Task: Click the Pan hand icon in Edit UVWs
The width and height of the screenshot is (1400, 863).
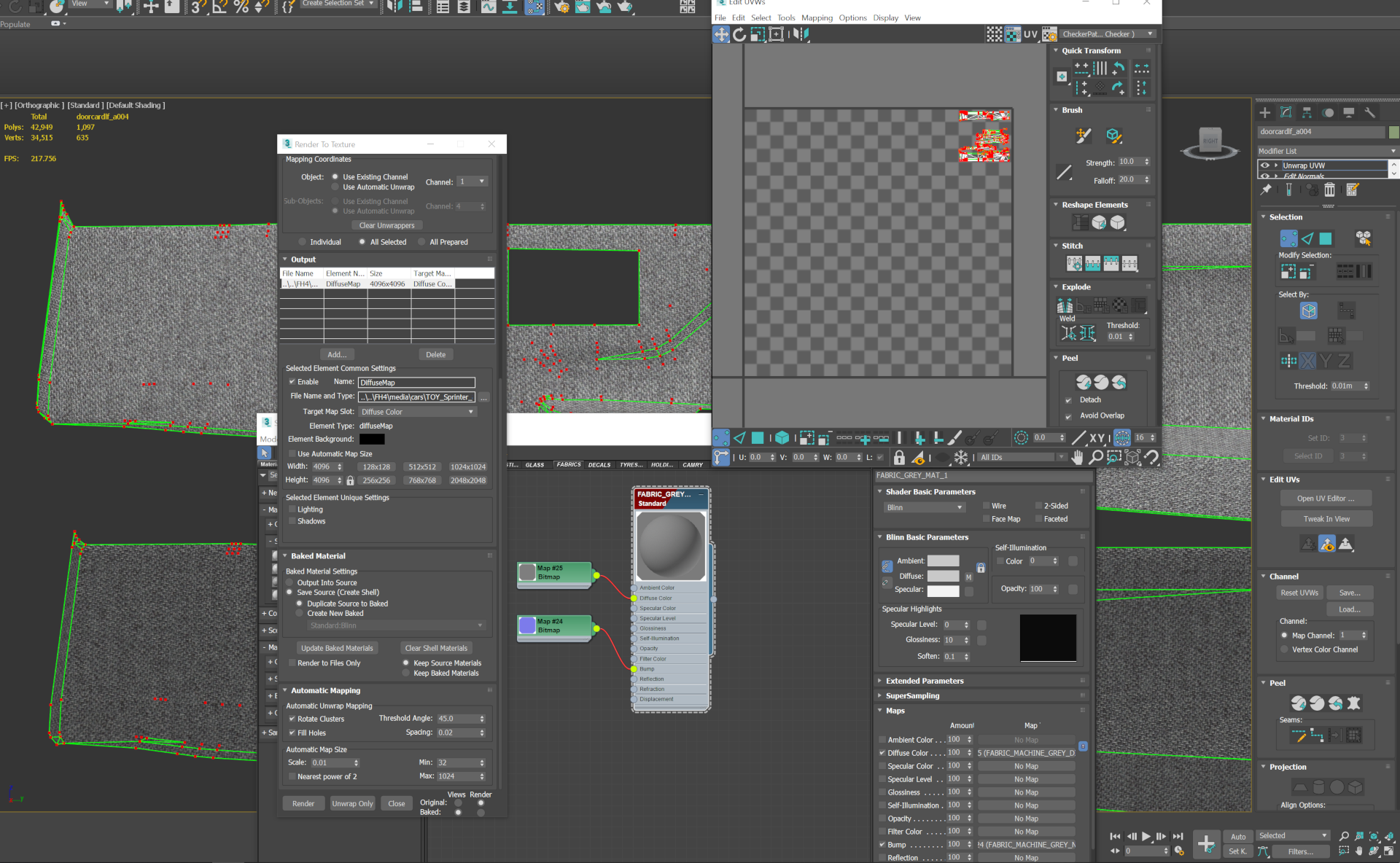Action: click(1078, 458)
